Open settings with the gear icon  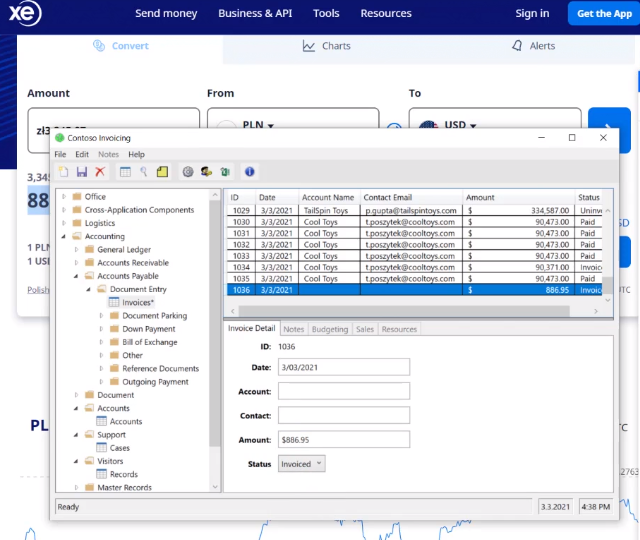(188, 172)
